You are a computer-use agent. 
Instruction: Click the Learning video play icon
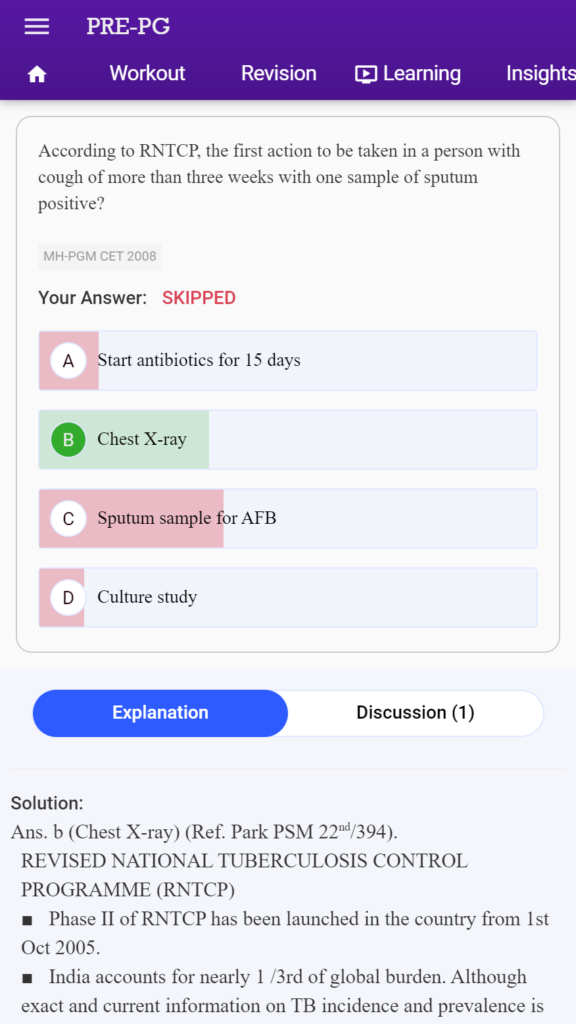click(366, 74)
